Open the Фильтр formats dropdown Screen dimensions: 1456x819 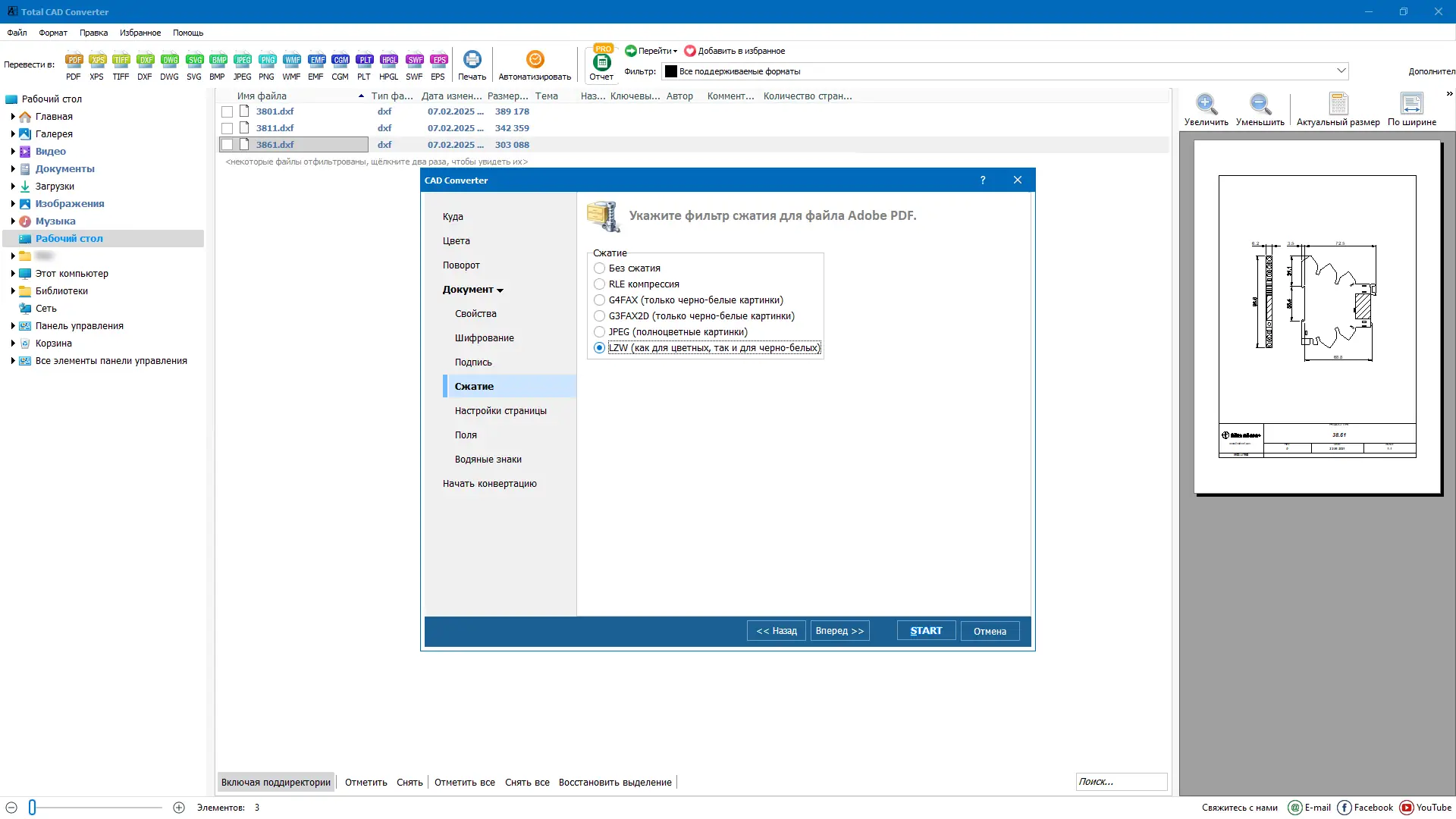tap(1341, 71)
